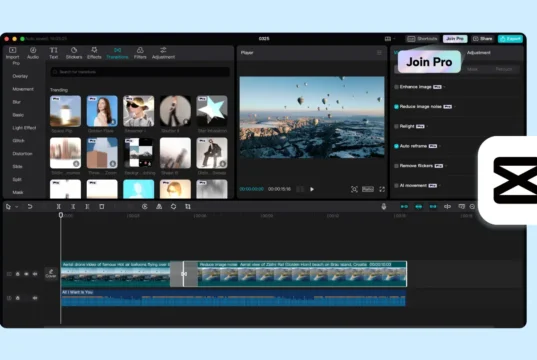This screenshot has height=360, width=537.
Task: Click the small Join Pro button in title bar
Action: 455,39
